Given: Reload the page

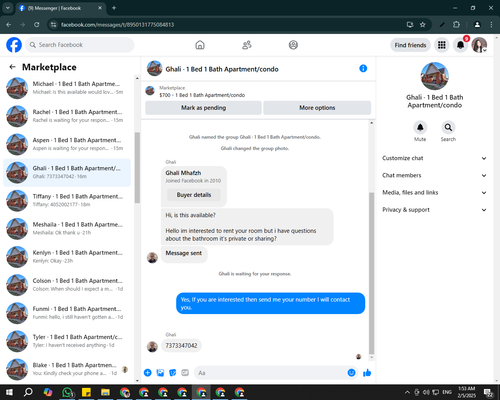Looking at the screenshot, I should (37, 25).
